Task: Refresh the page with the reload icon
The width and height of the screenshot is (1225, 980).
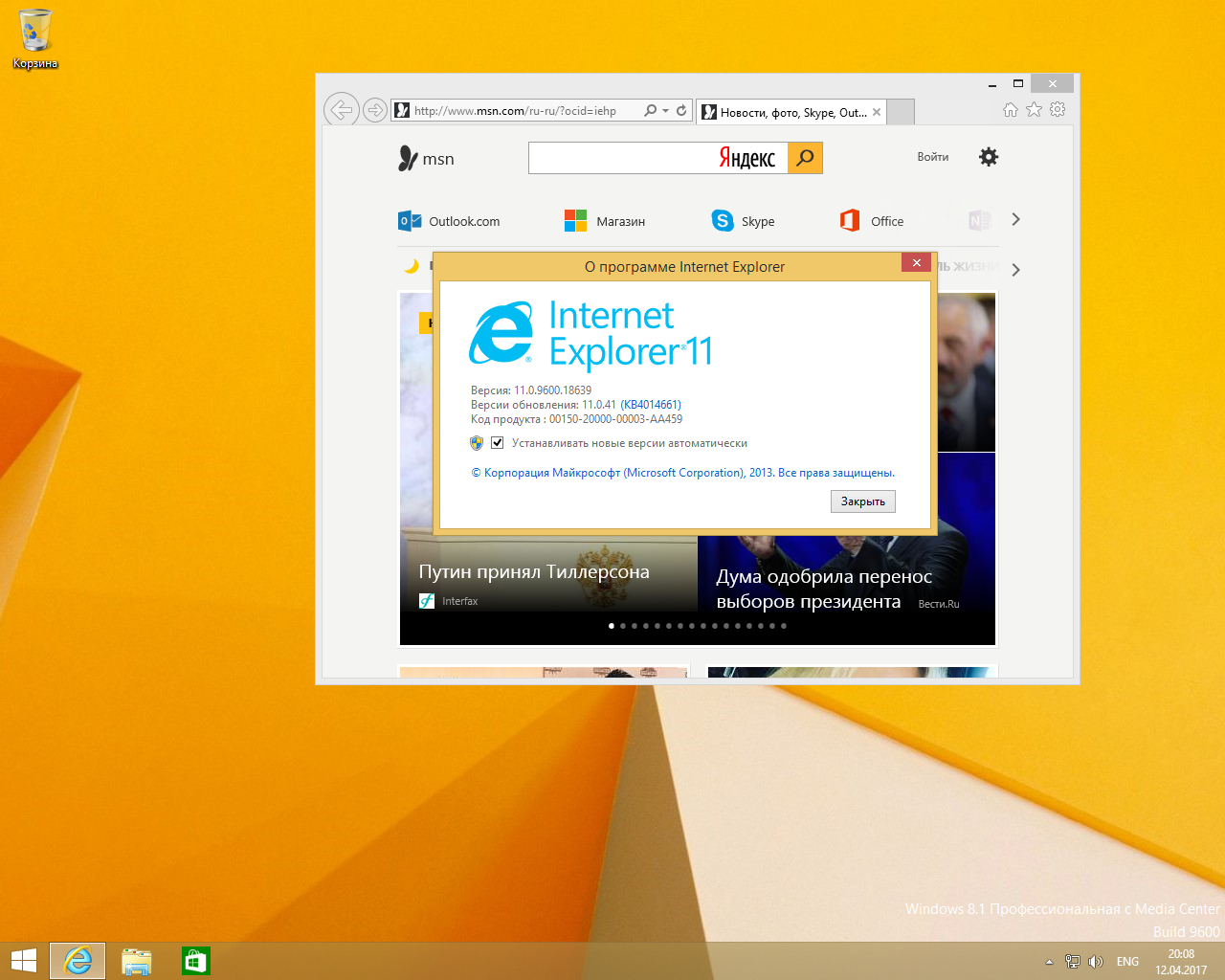Action: pyautogui.click(x=681, y=111)
